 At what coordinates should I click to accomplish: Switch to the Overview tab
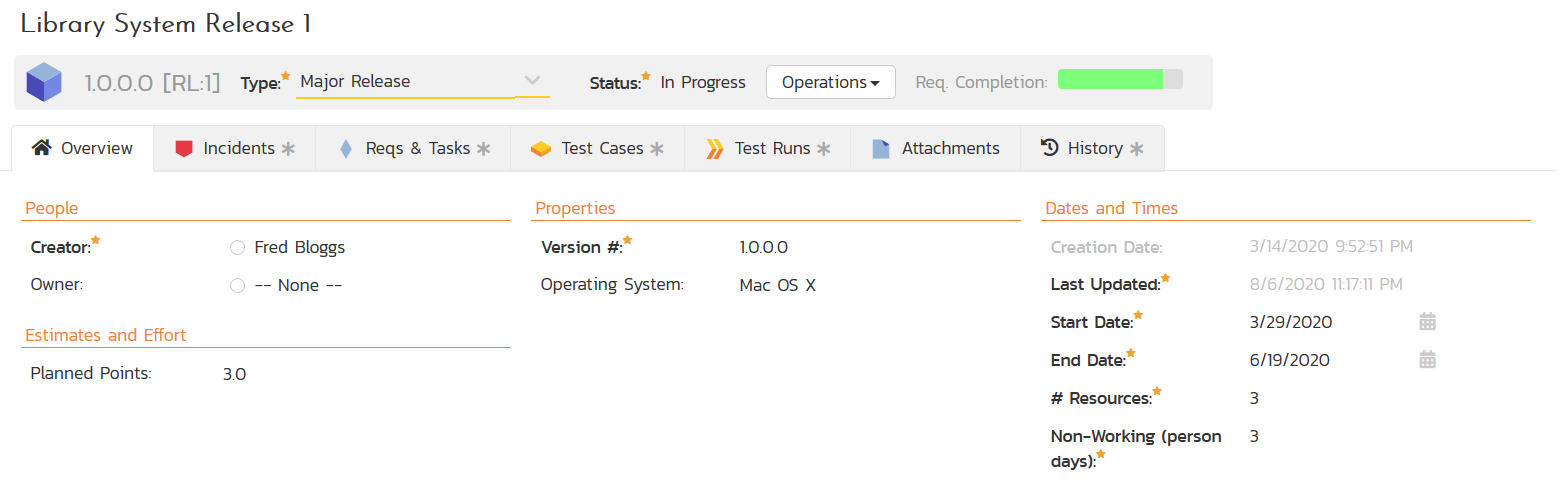point(83,149)
